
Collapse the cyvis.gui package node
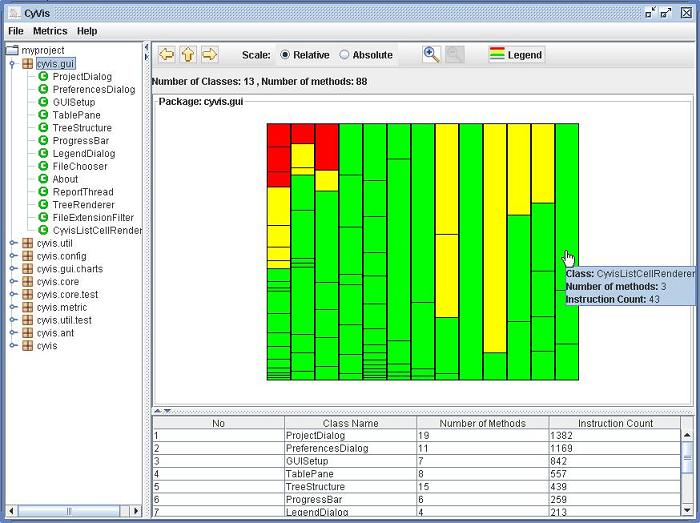(x=12, y=64)
